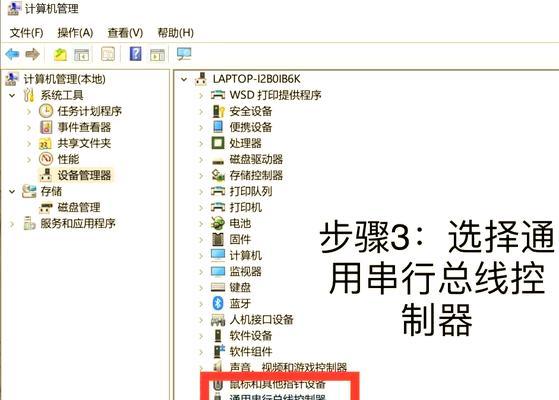
Task: Click the Task Scheduler clock icon
Action: coord(46,111)
